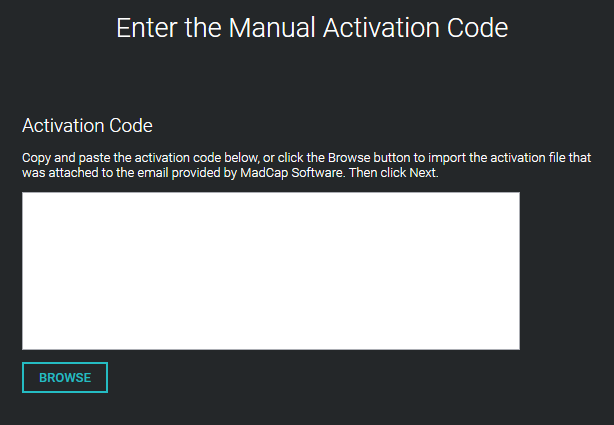Focus the activation code text box
614x425 pixels.
[x=271, y=271]
